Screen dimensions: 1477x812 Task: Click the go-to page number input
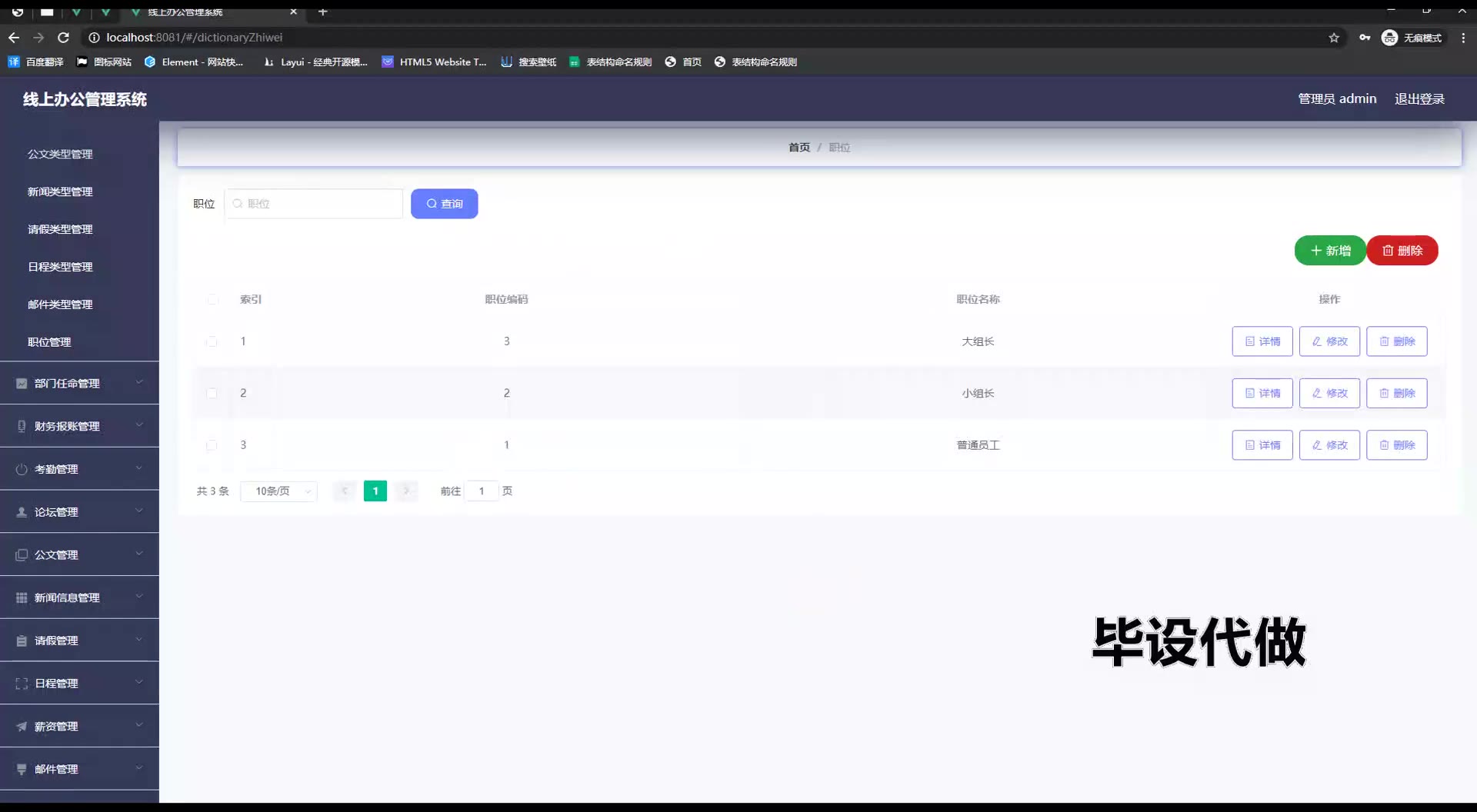pos(482,491)
